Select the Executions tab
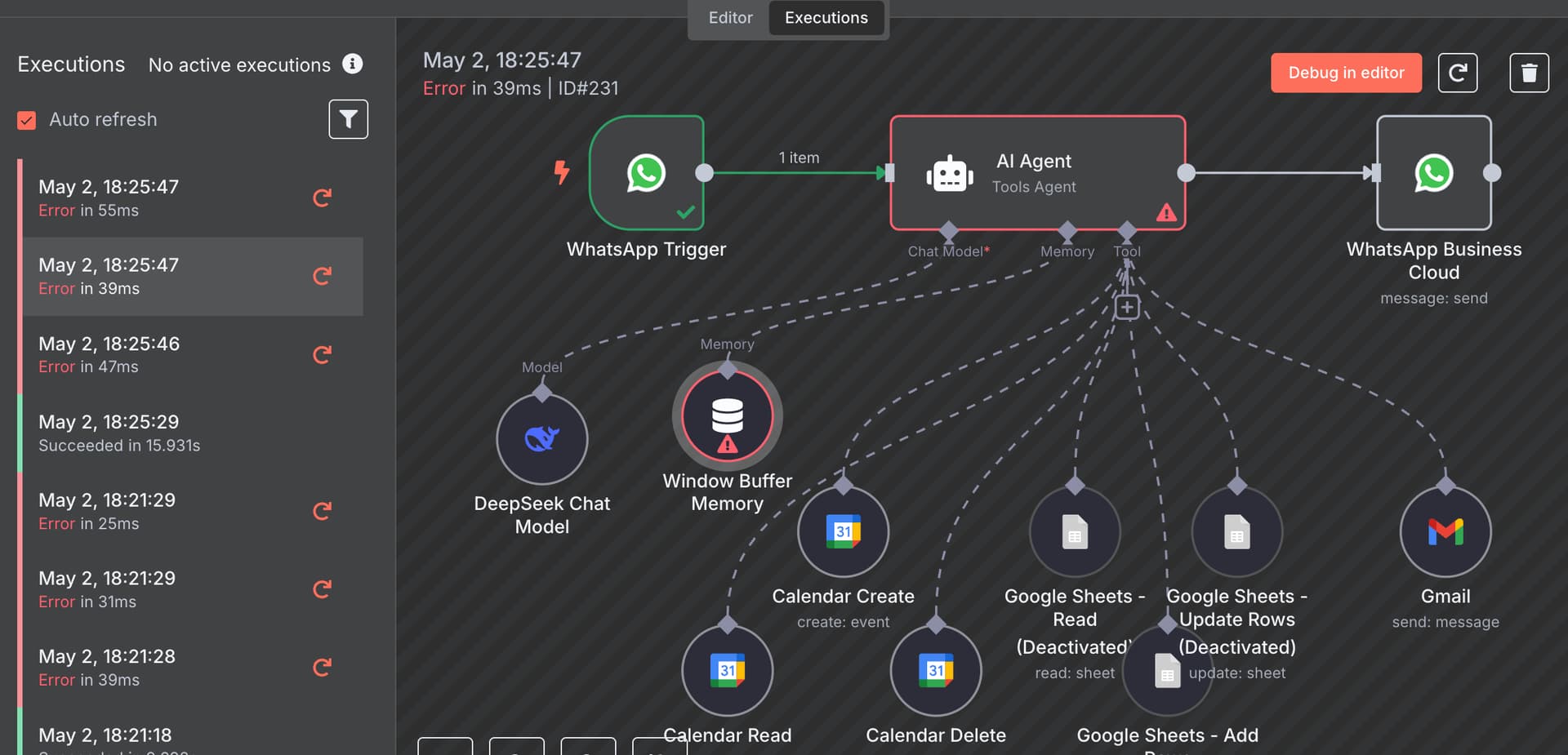Screen dimensions: 1568x755 tap(826, 18)
